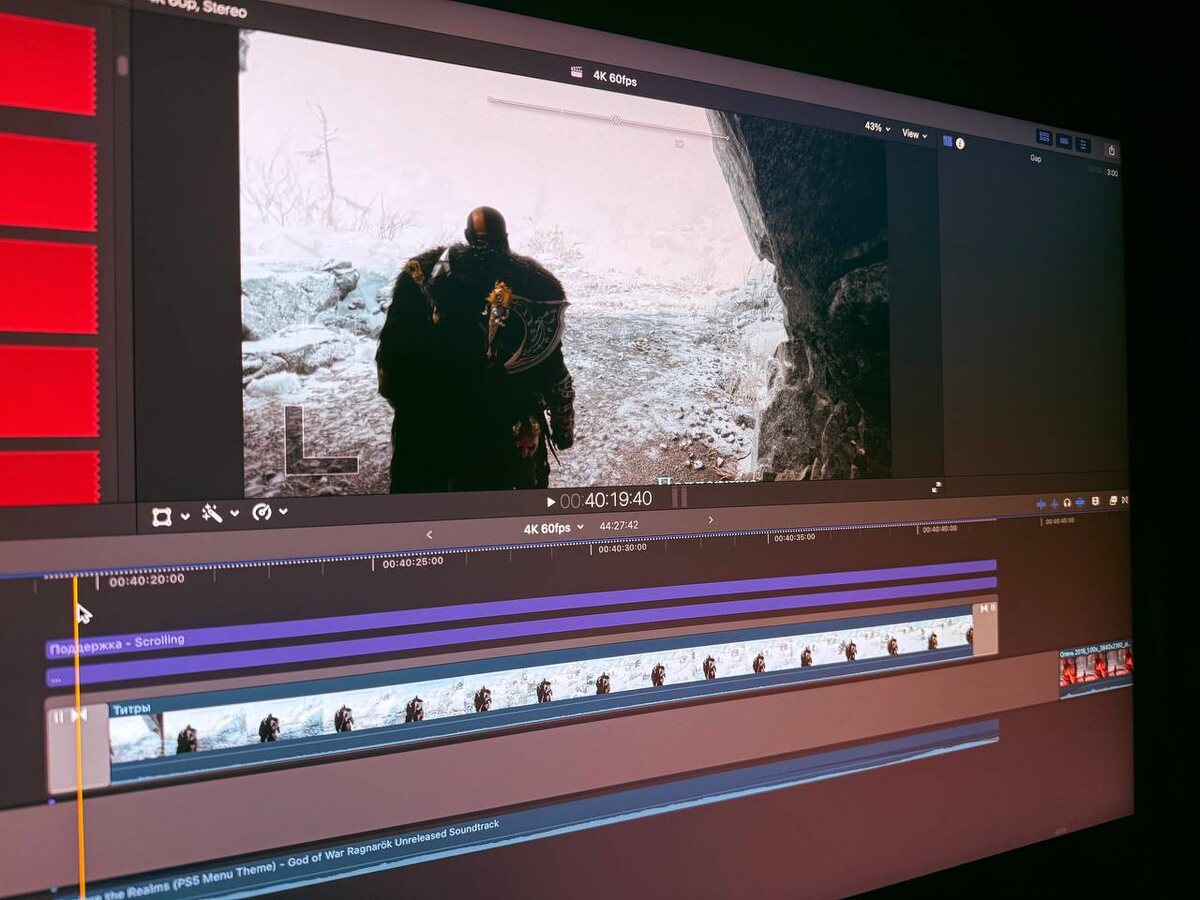Screen dimensions: 1200x900
Task: Select the transition at start of Титры clip
Action: [77, 748]
